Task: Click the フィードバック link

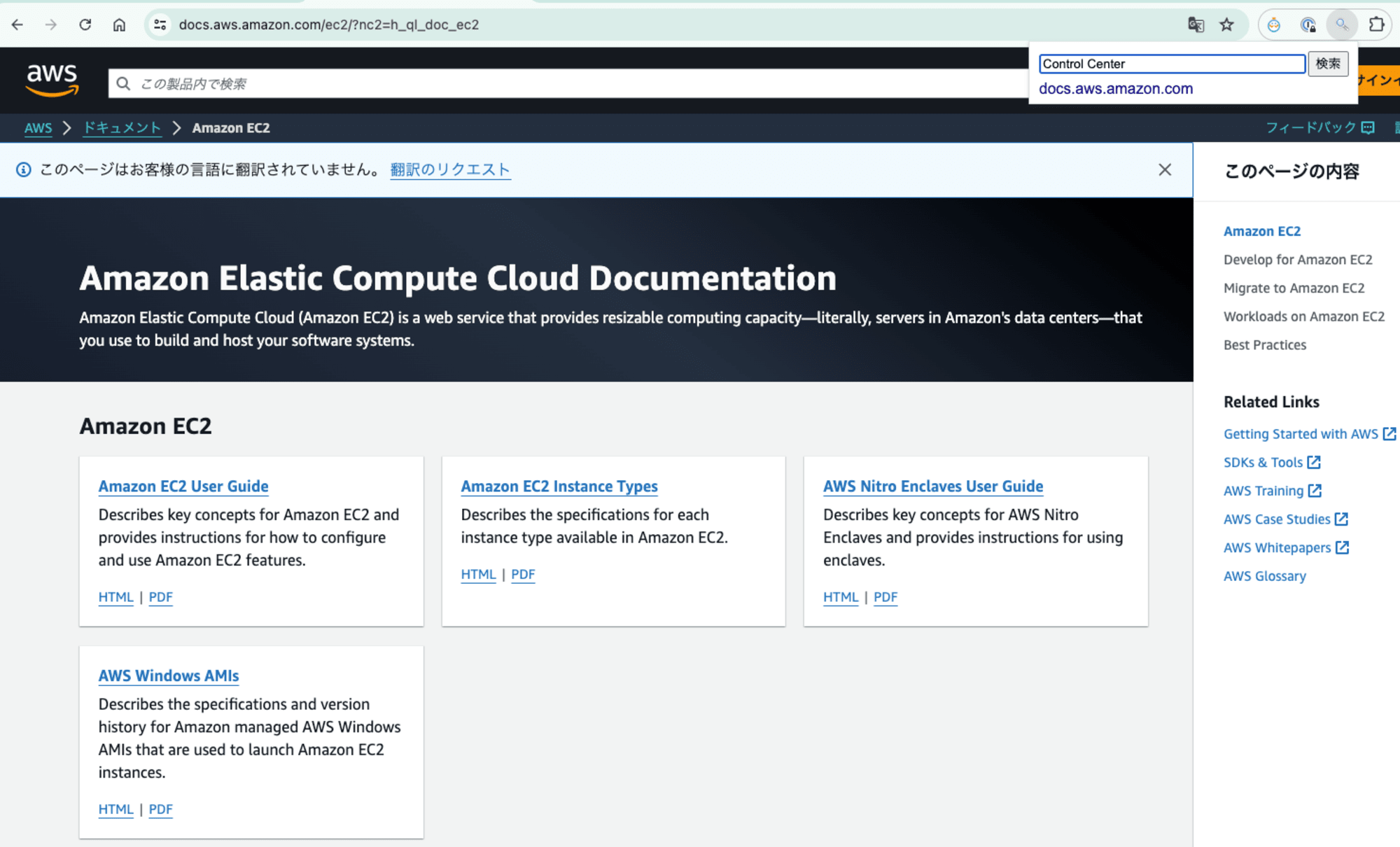Action: click(1310, 127)
